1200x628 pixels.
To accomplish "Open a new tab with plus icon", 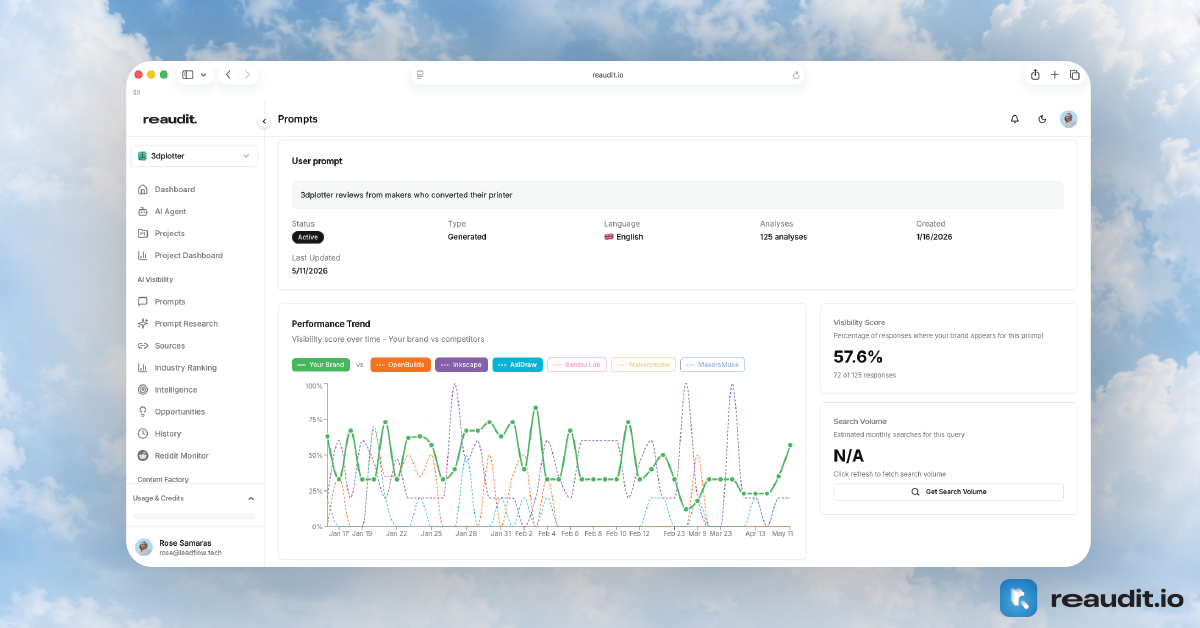I will coord(1054,75).
